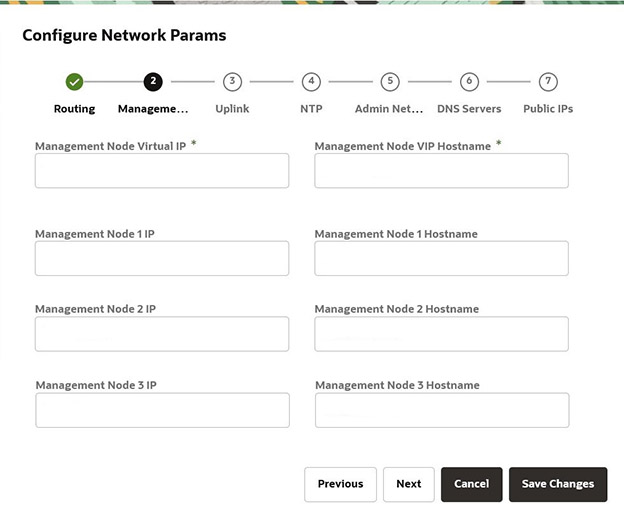Cancel the network configuration
624x511 pixels.
(472, 484)
